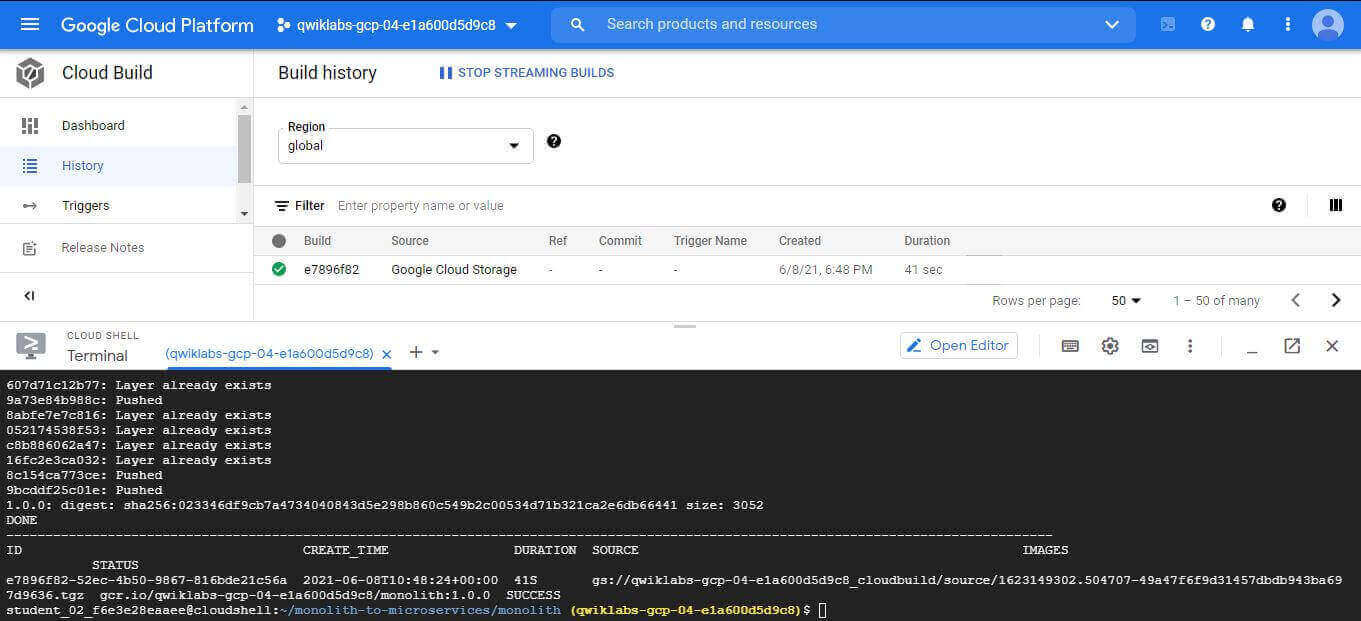Viewport: 1361px width, 621px height.
Task: Go to previous page of builds
Action: pyautogui.click(x=1296, y=300)
